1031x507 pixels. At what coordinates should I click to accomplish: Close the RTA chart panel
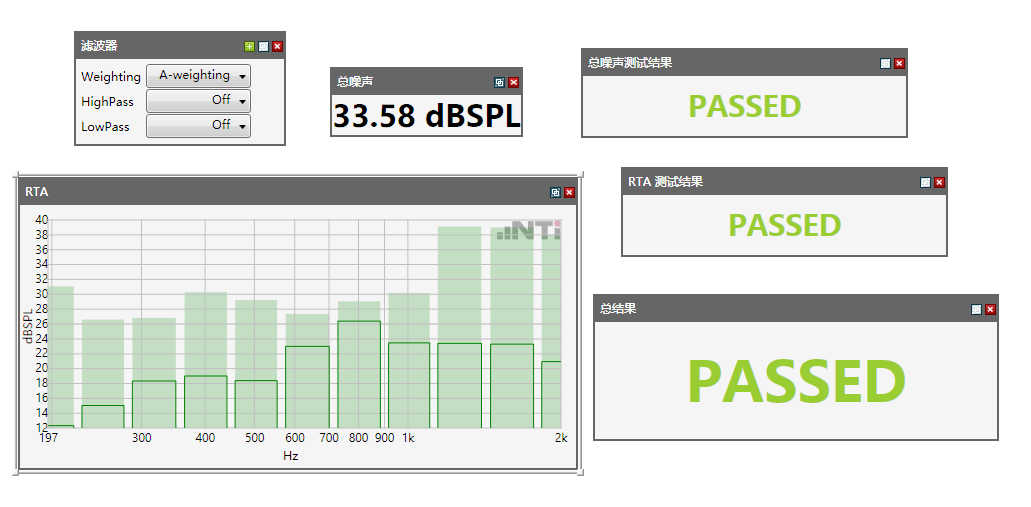click(x=570, y=192)
